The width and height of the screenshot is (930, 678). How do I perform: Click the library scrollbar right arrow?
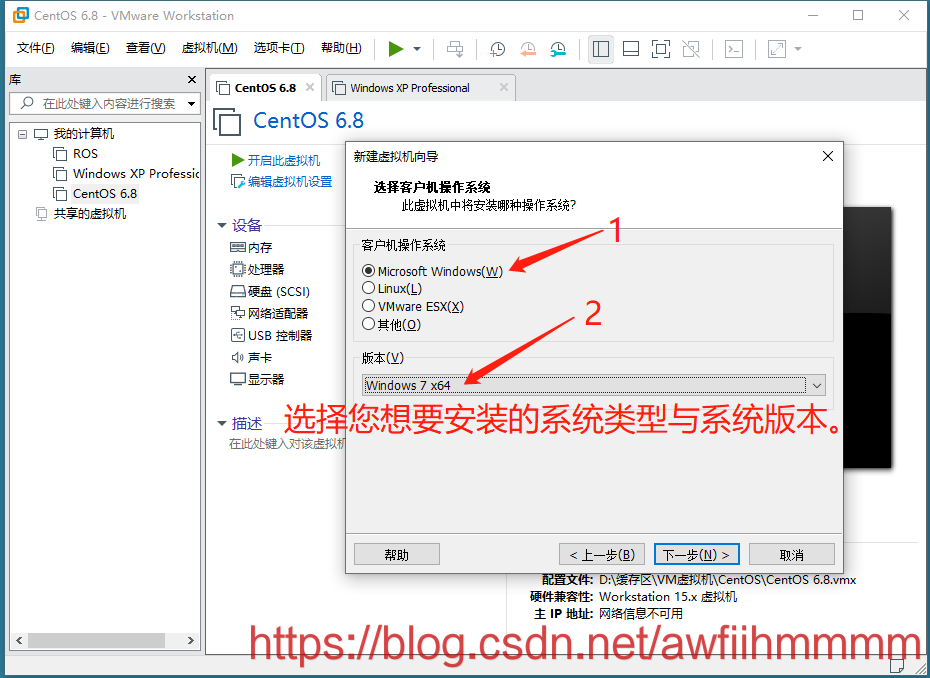click(x=190, y=641)
